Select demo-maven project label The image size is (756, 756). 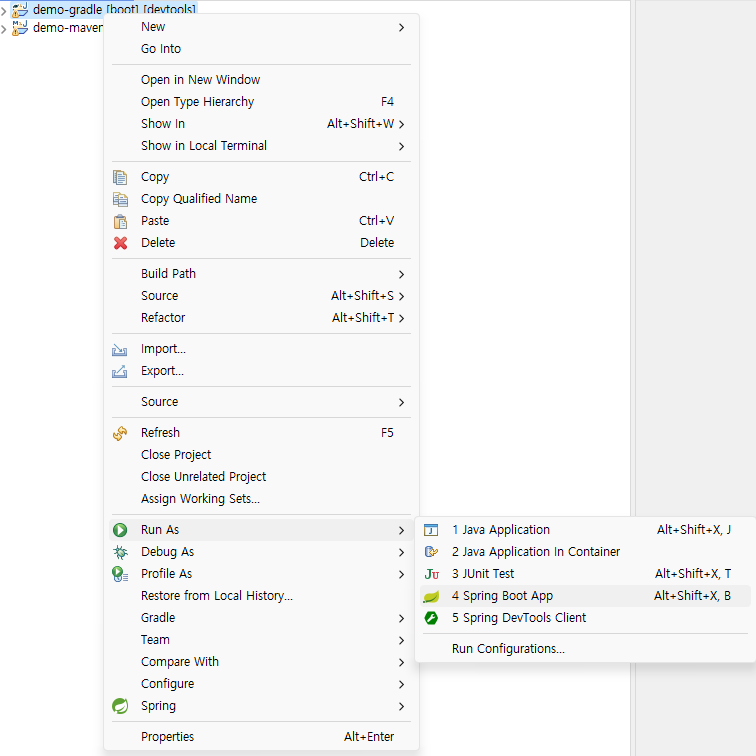point(68,28)
